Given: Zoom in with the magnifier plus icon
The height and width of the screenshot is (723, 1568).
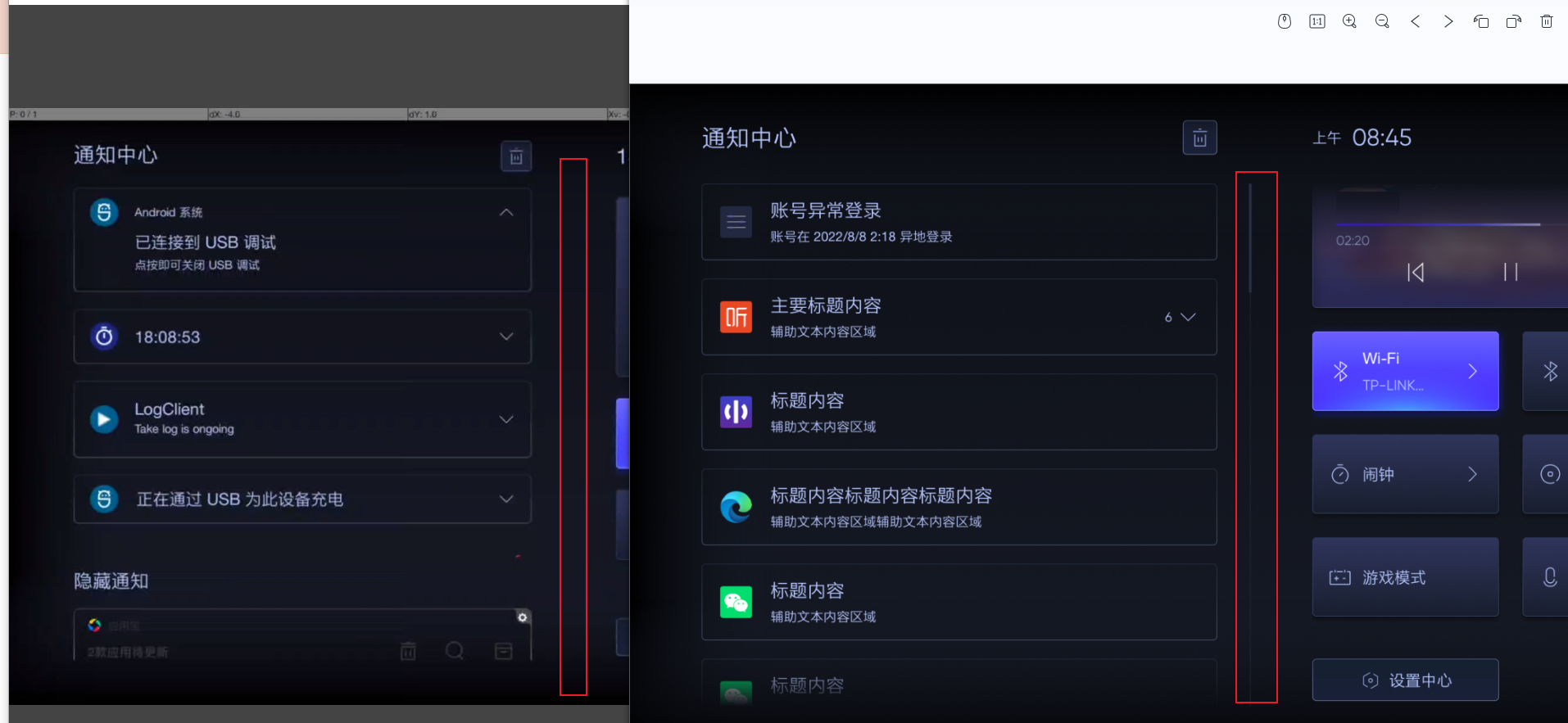Looking at the screenshot, I should click(1349, 21).
